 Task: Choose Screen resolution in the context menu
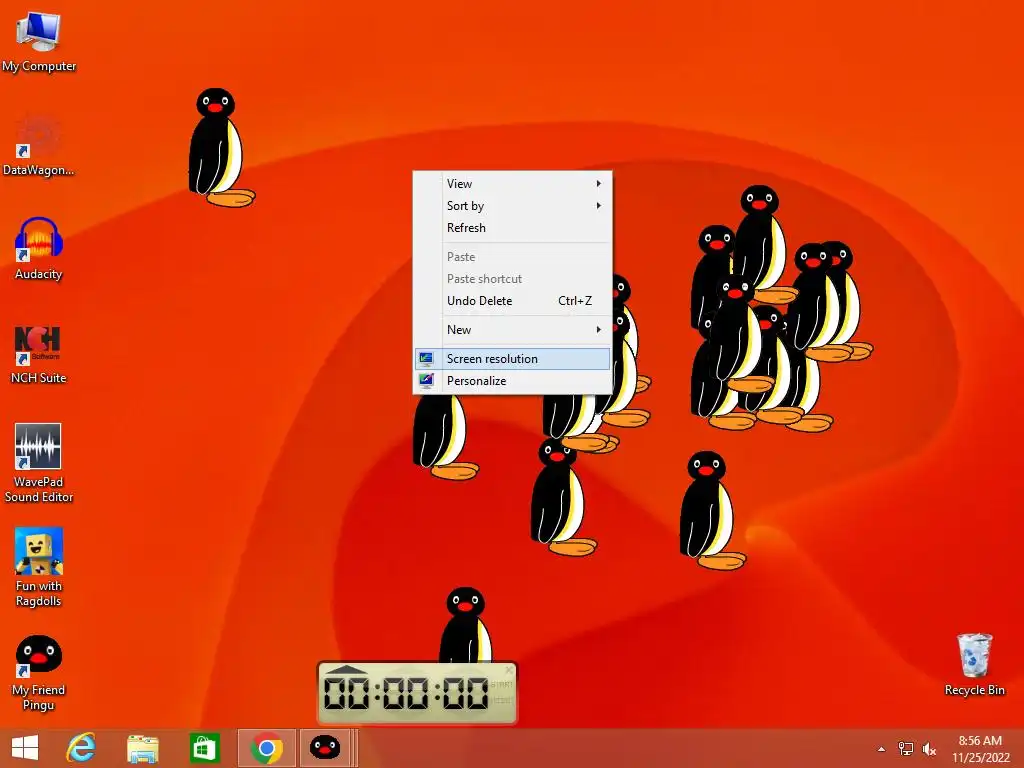click(512, 359)
